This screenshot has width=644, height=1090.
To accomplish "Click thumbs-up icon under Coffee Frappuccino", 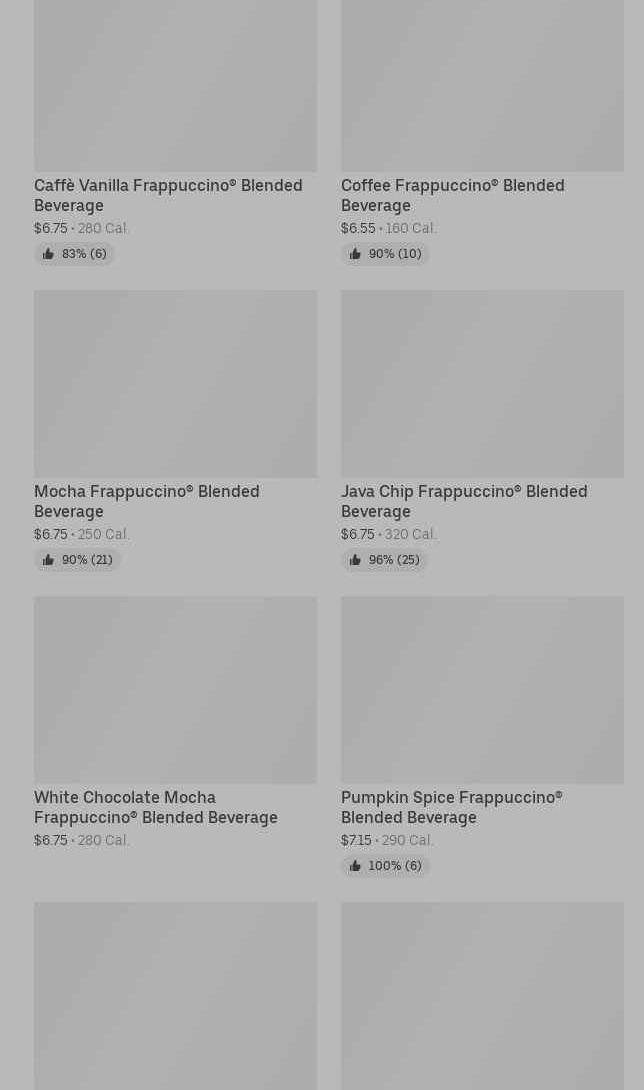I will (355, 254).
